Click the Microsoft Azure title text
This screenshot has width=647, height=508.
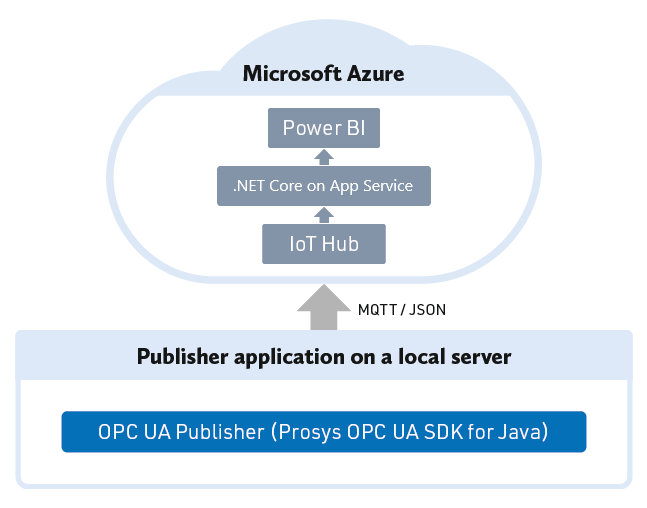tap(324, 74)
